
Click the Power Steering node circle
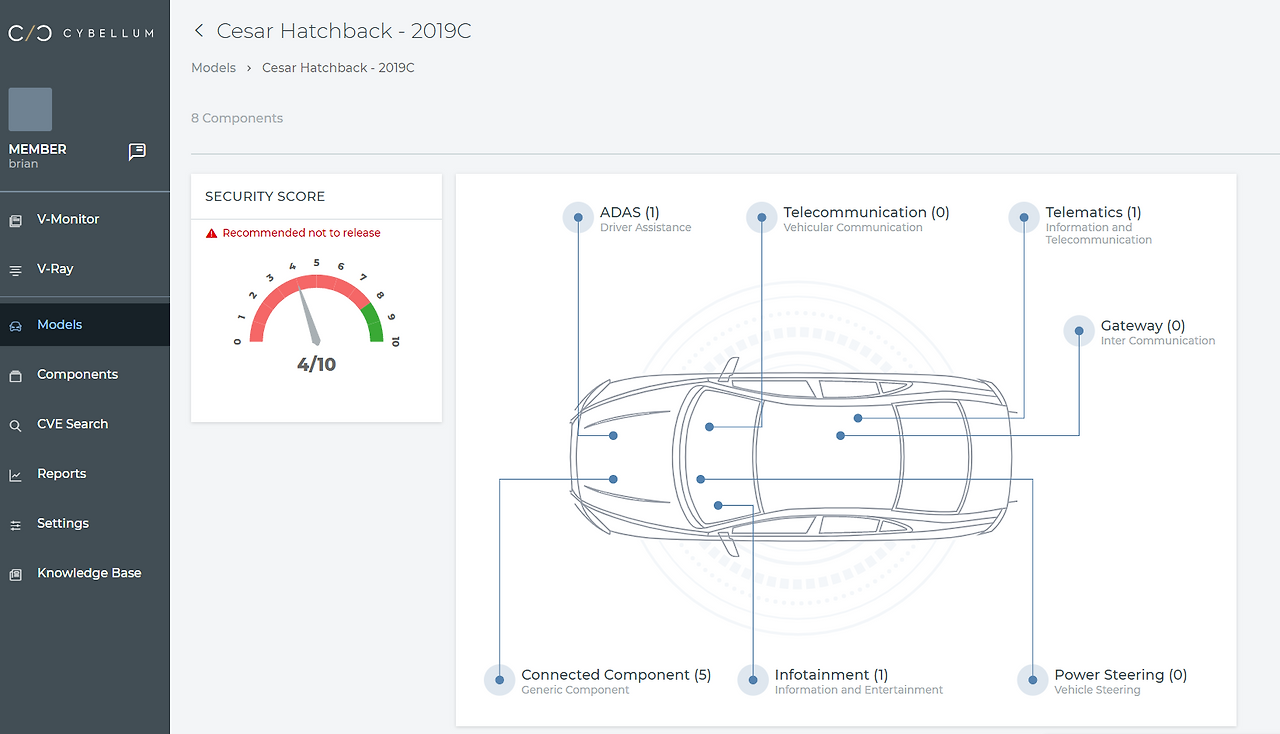pyautogui.click(x=1032, y=680)
